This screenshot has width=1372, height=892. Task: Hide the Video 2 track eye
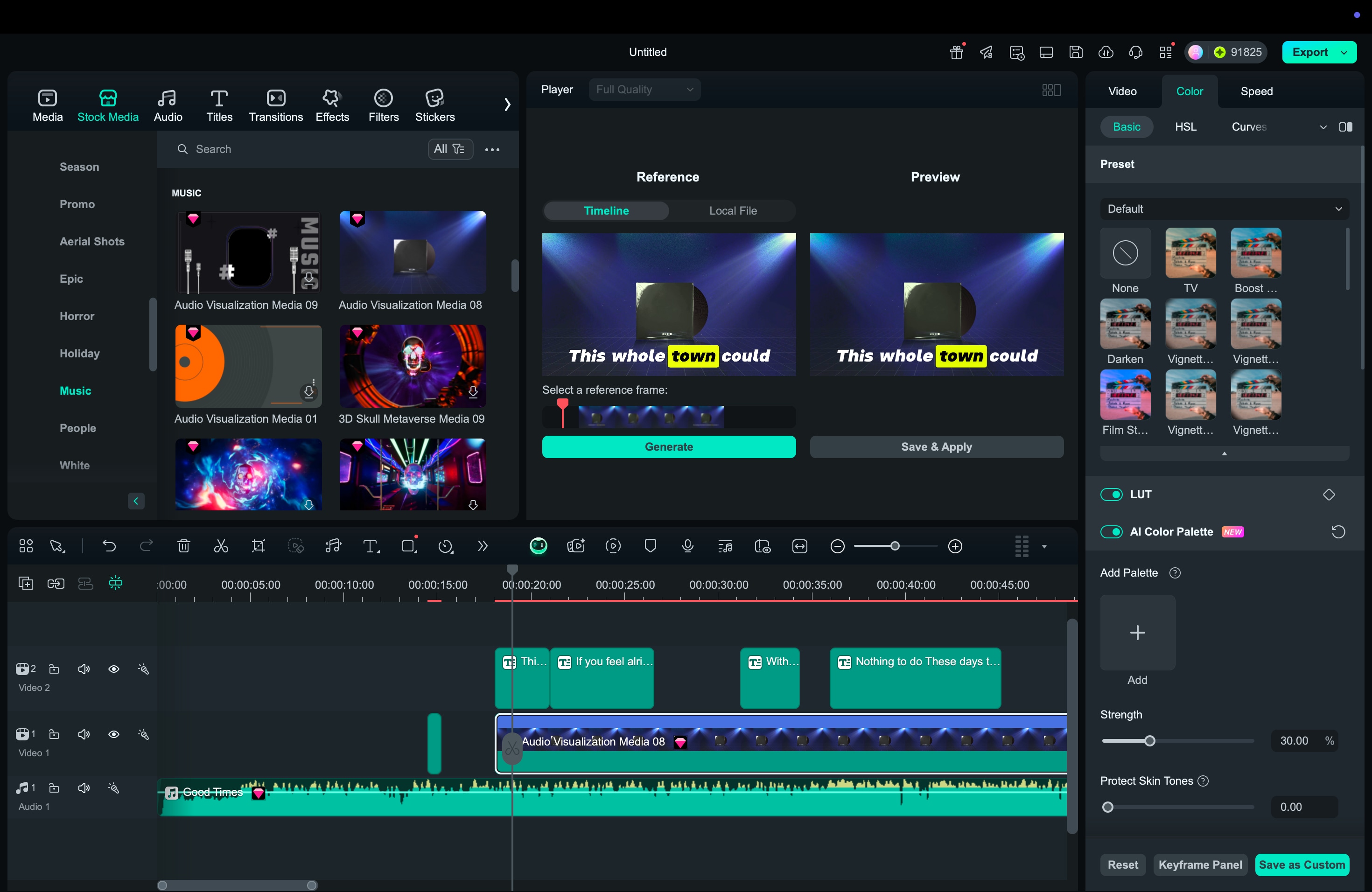(113, 669)
